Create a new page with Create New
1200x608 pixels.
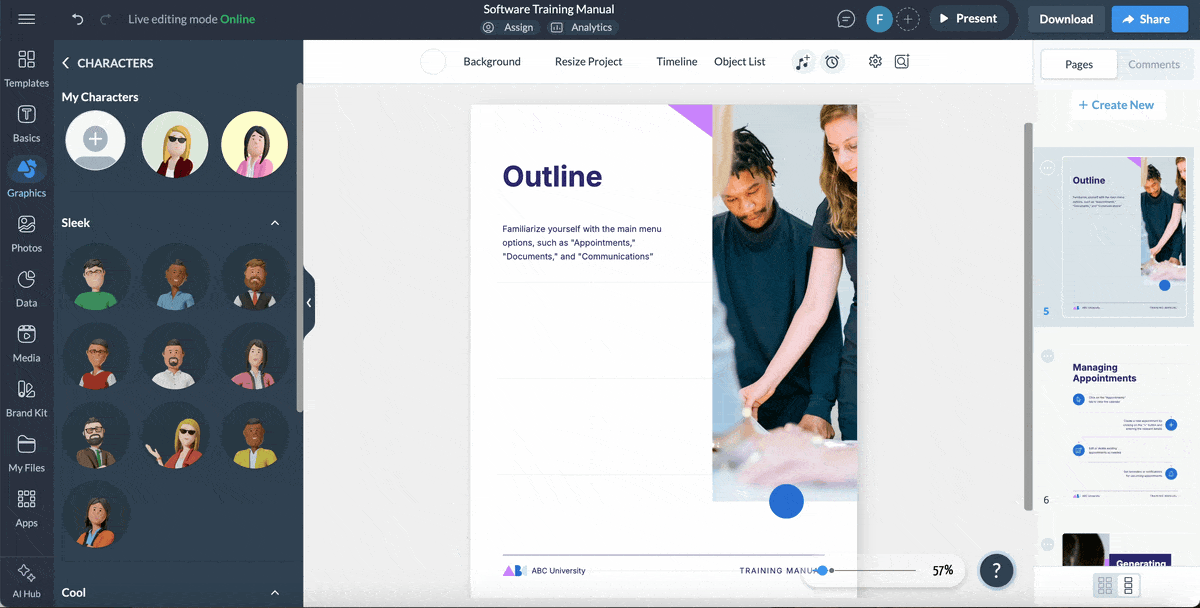(x=1117, y=104)
